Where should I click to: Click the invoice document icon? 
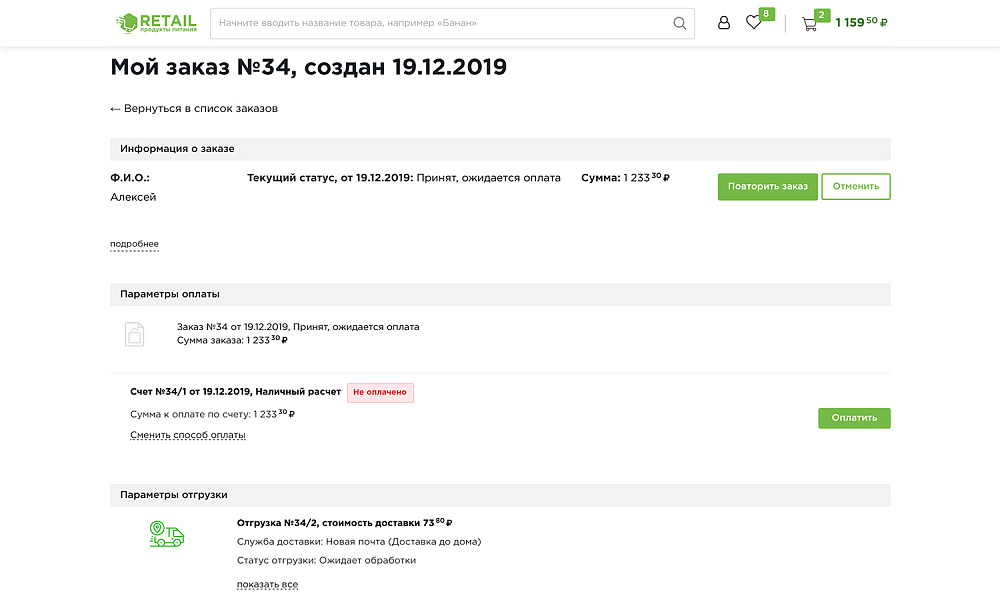(137, 334)
